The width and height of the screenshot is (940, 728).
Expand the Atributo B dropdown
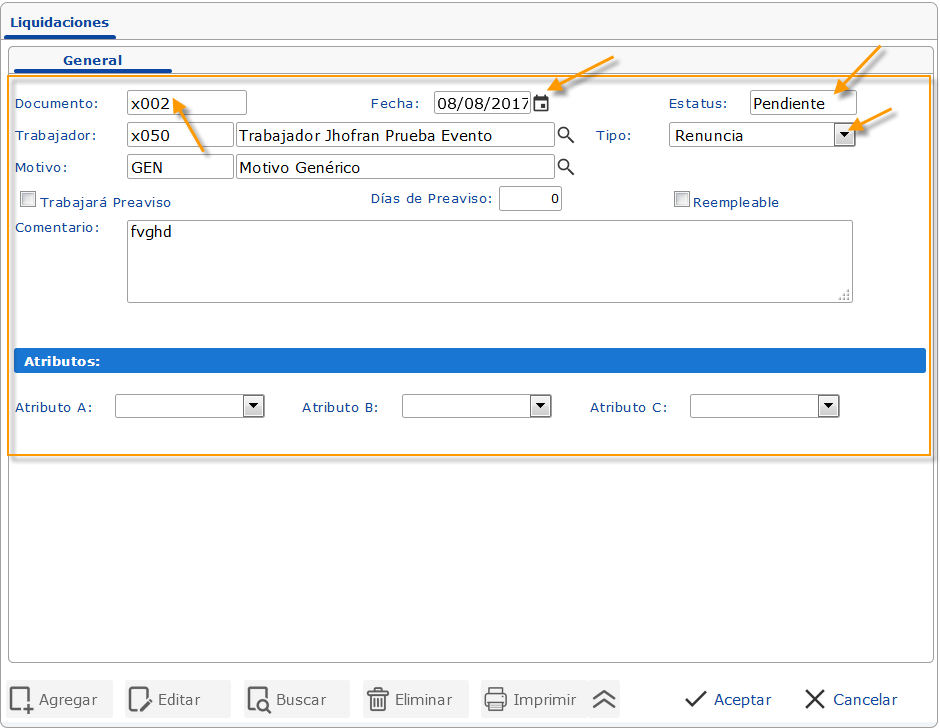[541, 406]
